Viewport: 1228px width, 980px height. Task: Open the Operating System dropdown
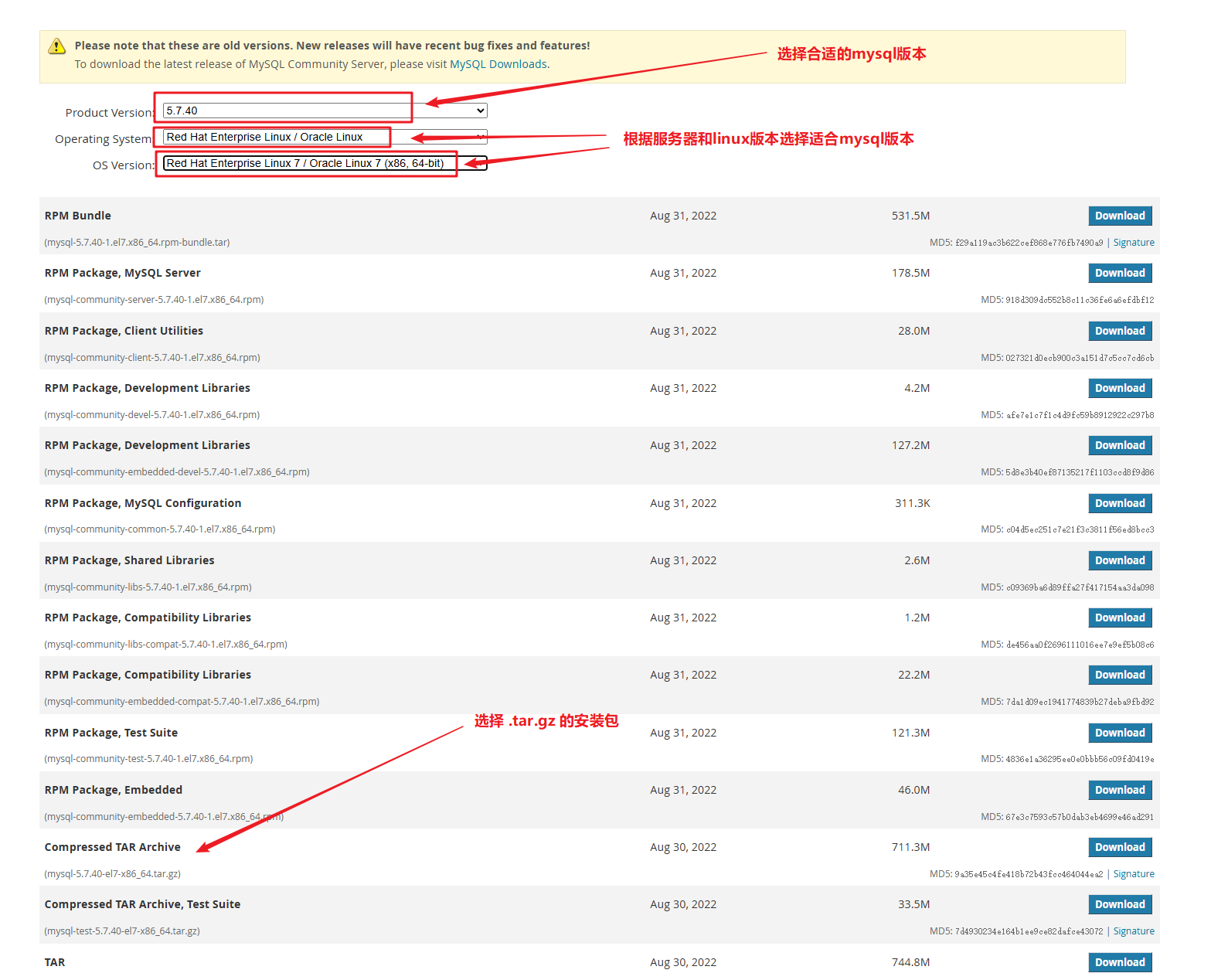(325, 137)
